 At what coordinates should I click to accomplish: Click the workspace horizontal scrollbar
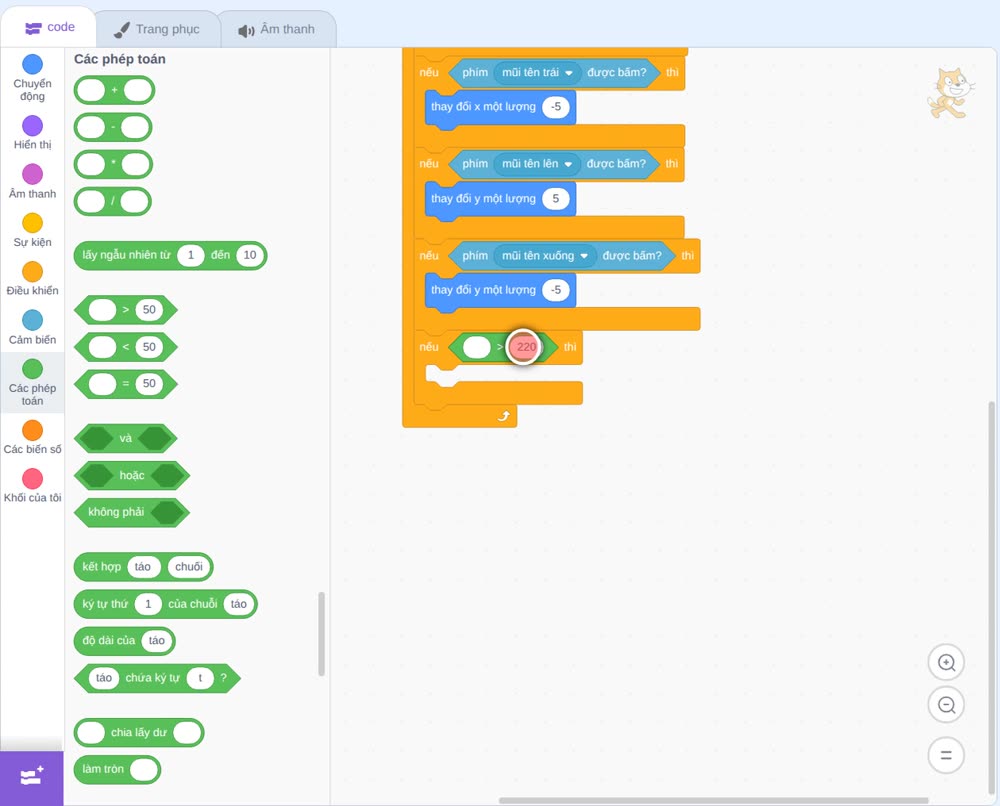point(714,800)
